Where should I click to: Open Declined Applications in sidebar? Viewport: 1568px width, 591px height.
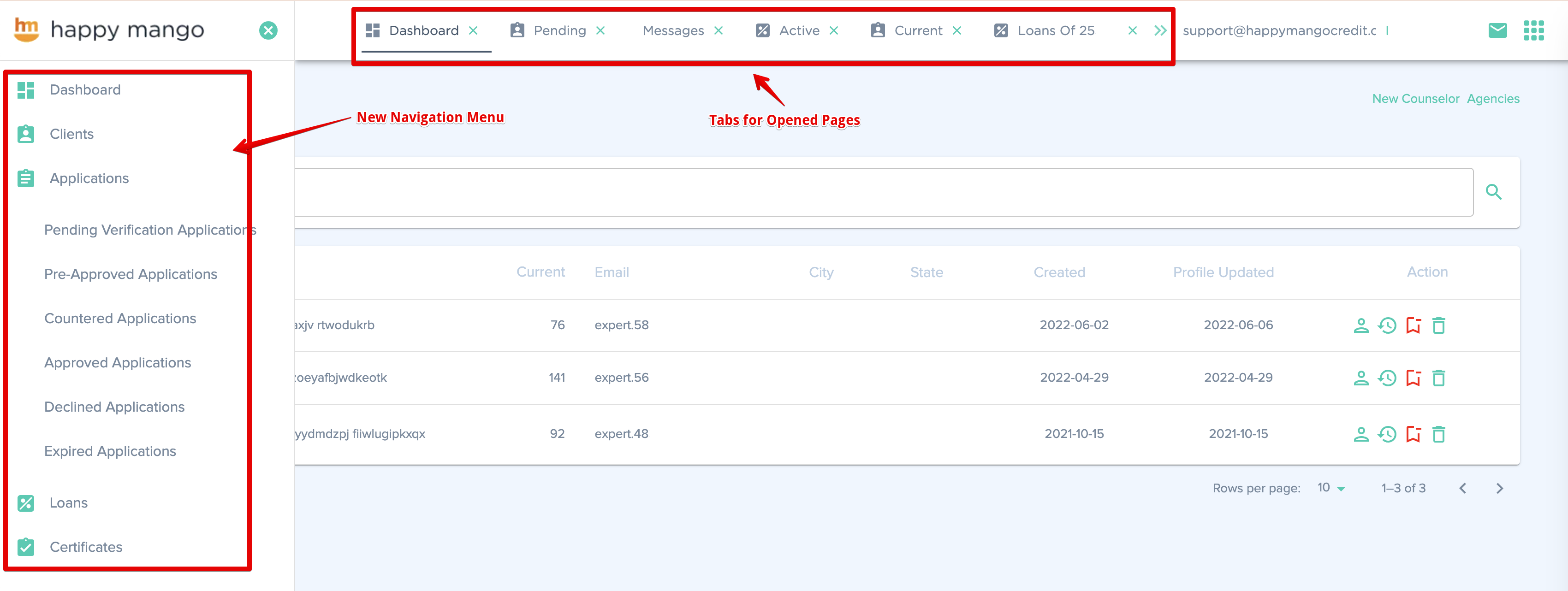(x=114, y=407)
